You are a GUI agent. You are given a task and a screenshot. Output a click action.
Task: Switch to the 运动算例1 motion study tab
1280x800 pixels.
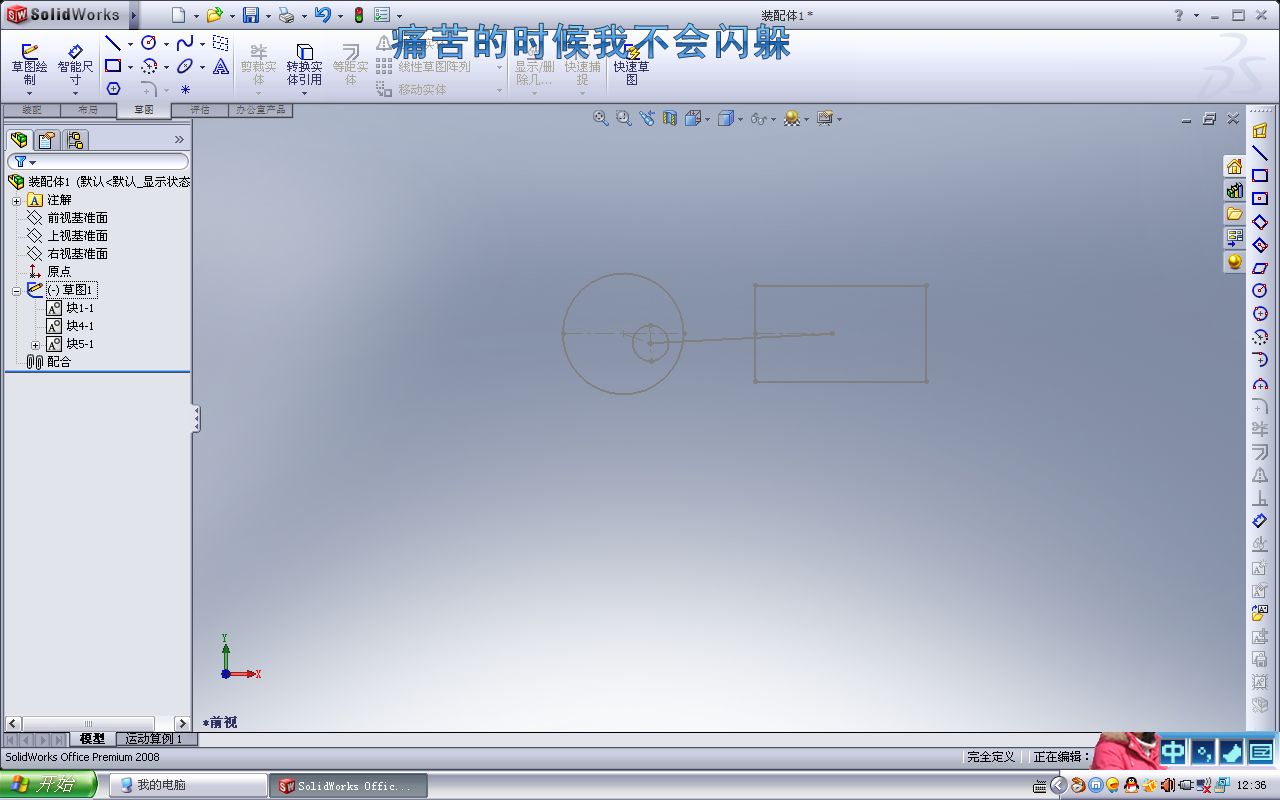tap(154, 739)
